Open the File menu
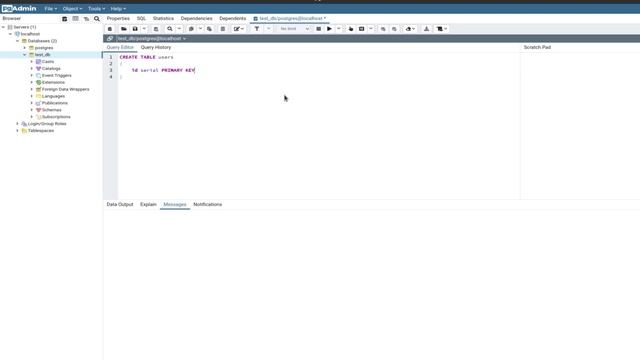The height and width of the screenshot is (360, 640). click(51, 9)
